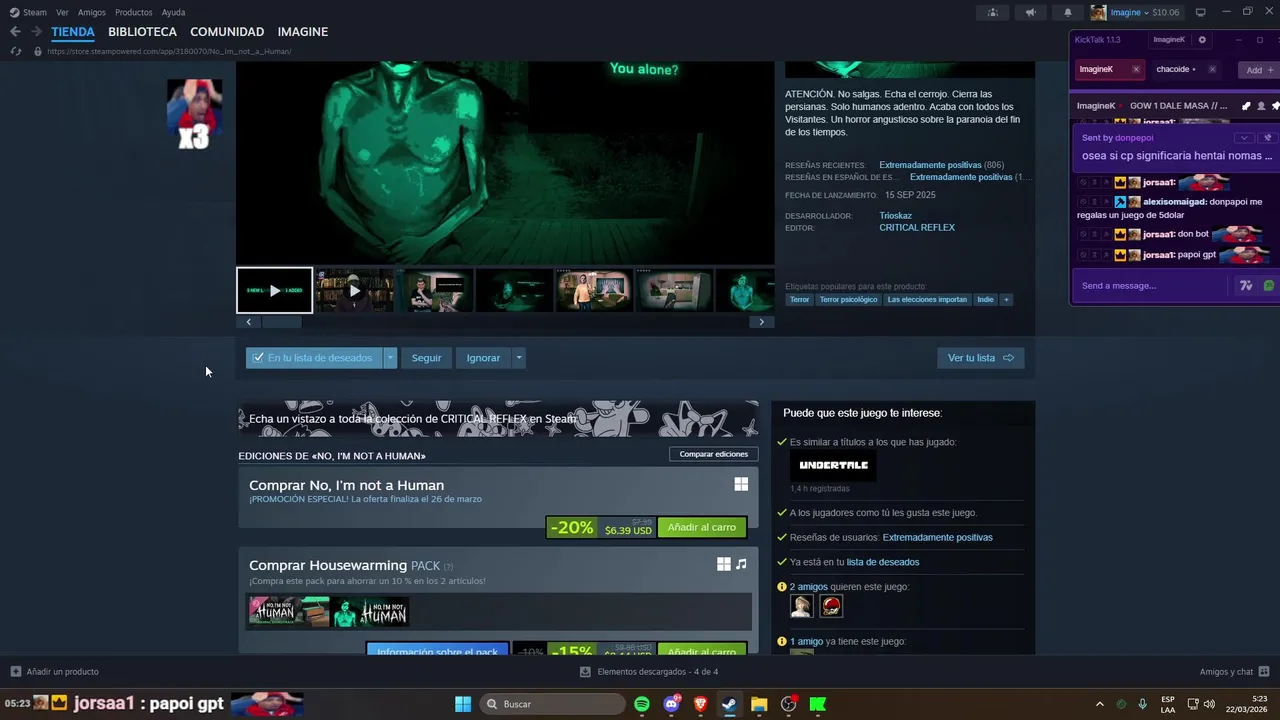Open lista de deseados link

point(883,562)
